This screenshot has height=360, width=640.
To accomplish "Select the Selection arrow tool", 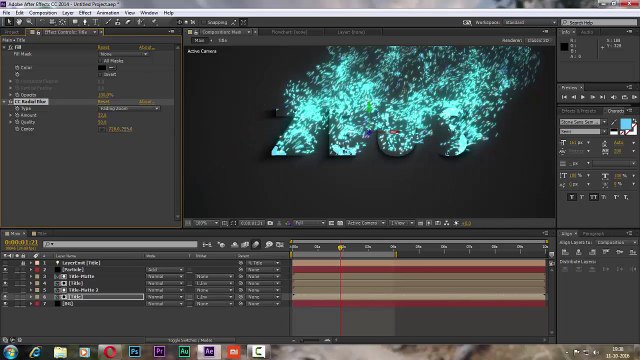I will pyautogui.click(x=9, y=22).
